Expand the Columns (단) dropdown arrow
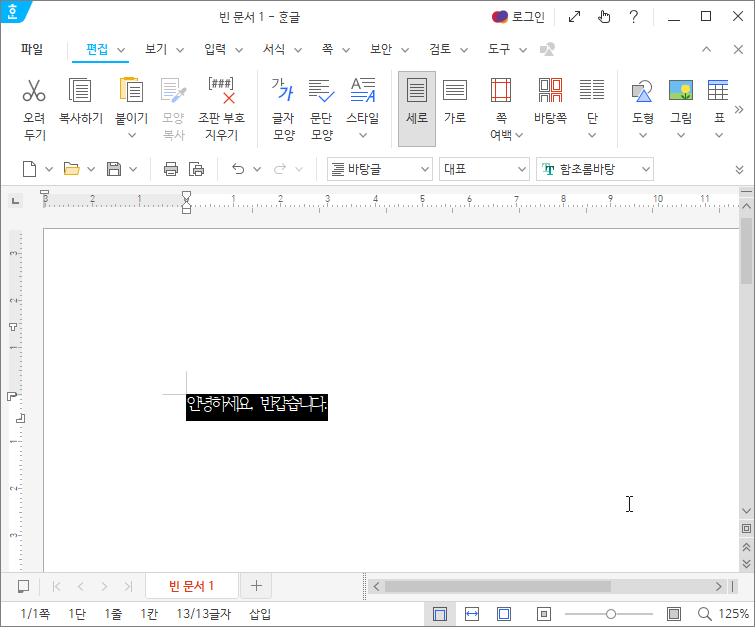This screenshot has height=627, width=755. [592, 135]
